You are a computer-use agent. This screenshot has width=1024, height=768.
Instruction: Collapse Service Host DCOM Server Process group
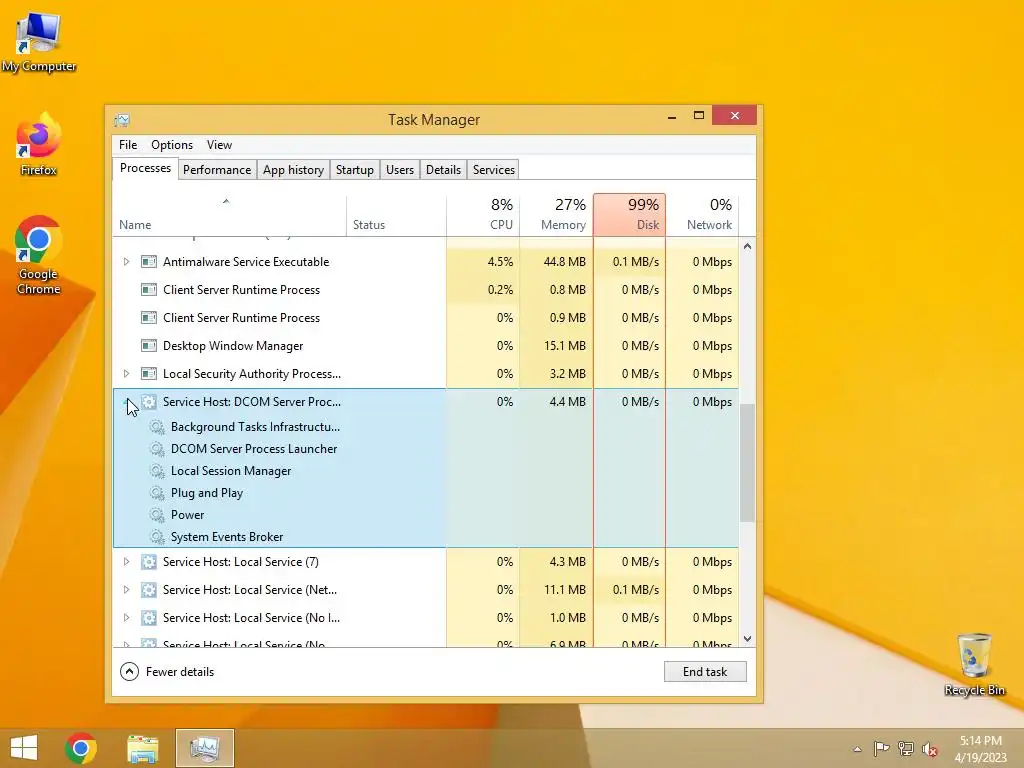coord(127,402)
